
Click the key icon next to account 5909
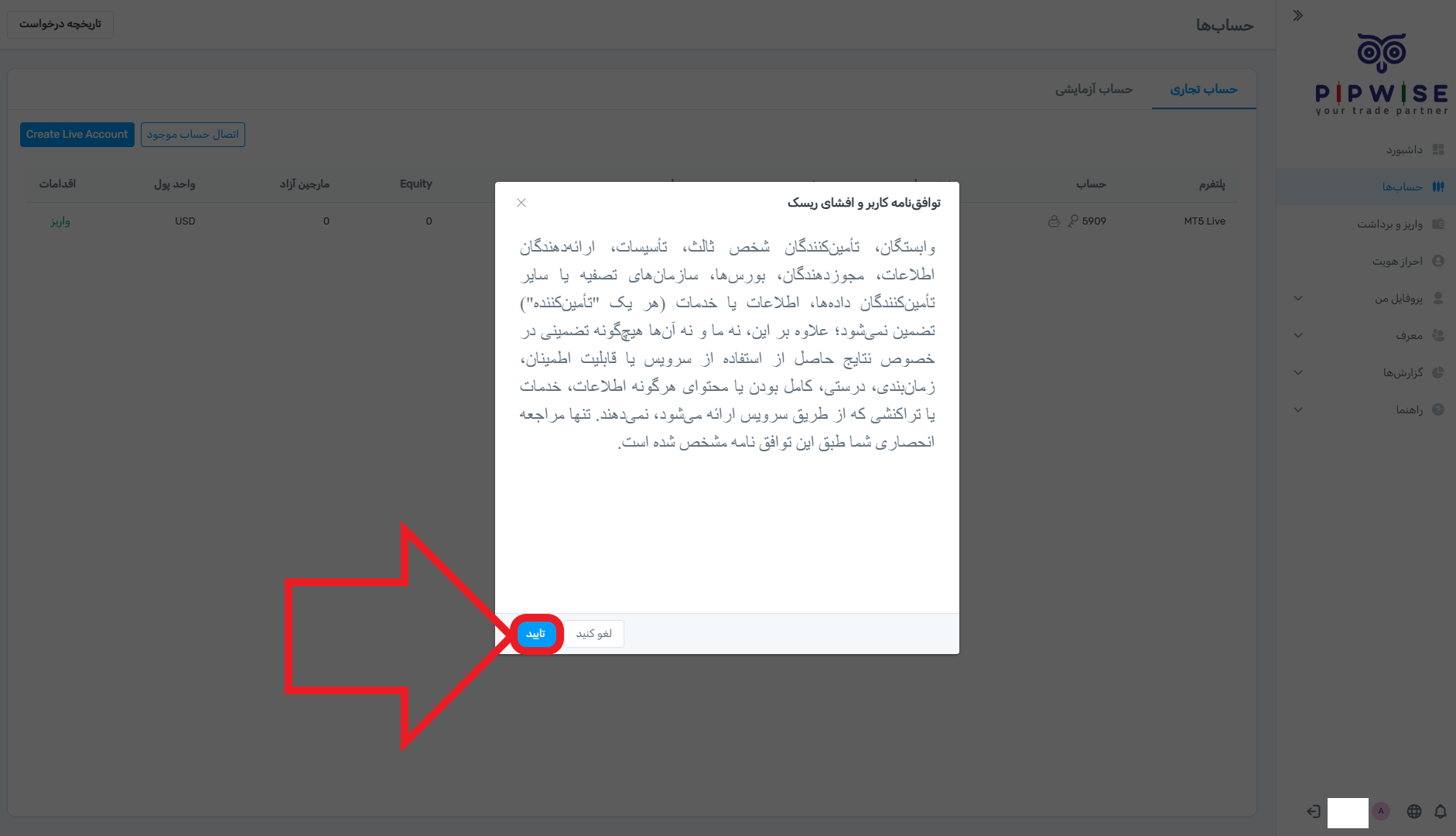click(x=1073, y=221)
